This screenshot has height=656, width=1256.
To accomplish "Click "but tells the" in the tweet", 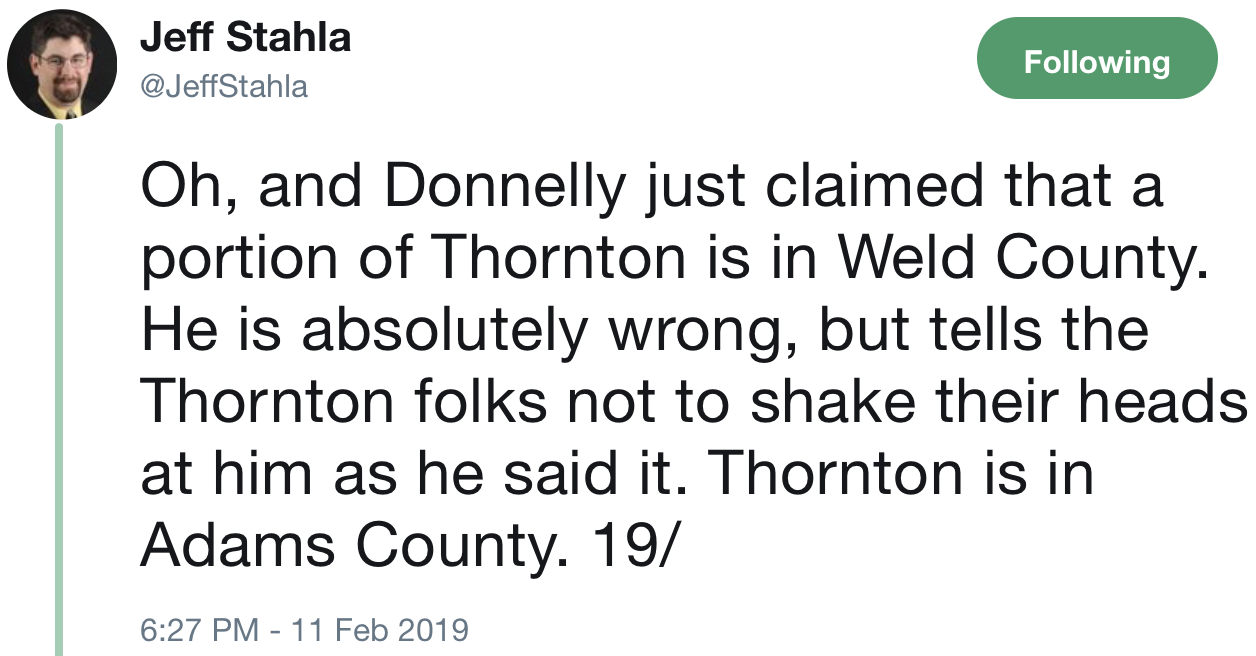I will coord(984,330).
